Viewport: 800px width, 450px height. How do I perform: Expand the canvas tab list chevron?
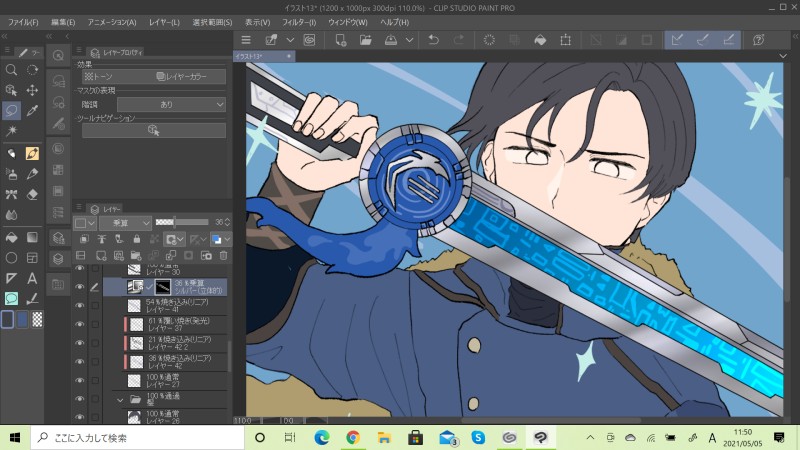click(783, 56)
